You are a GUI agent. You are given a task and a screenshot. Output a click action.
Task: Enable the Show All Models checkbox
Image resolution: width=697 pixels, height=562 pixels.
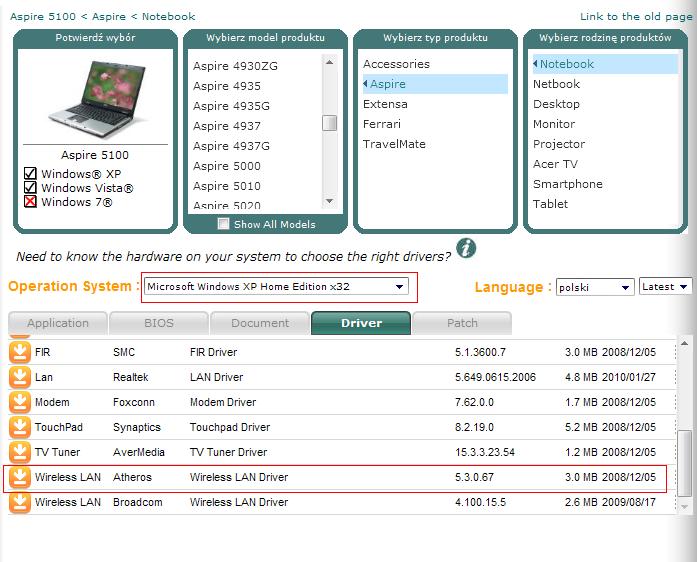tap(224, 224)
